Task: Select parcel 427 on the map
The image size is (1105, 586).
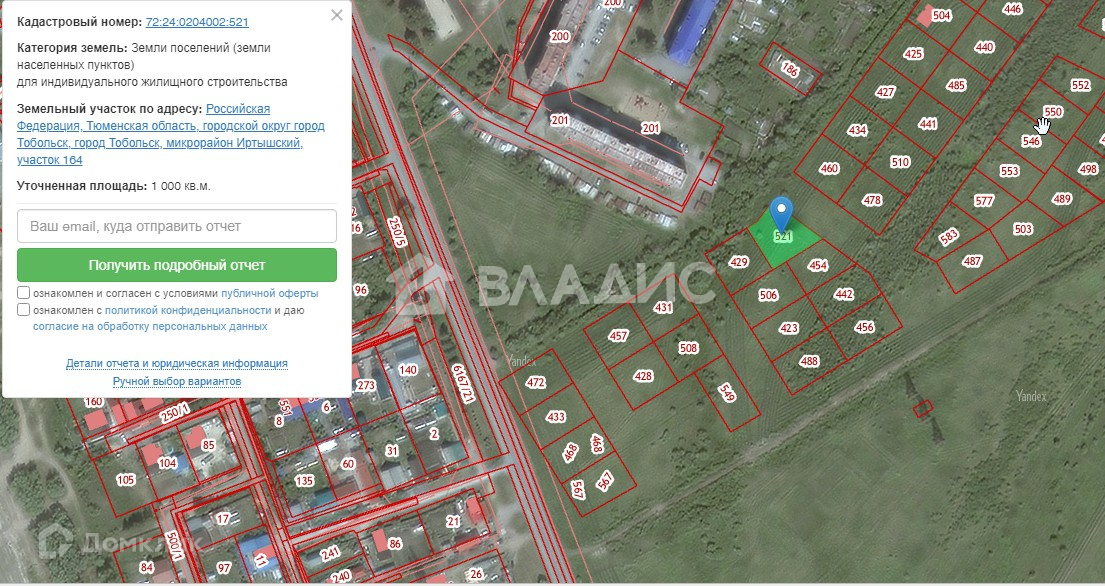Action: pyautogui.click(x=885, y=92)
